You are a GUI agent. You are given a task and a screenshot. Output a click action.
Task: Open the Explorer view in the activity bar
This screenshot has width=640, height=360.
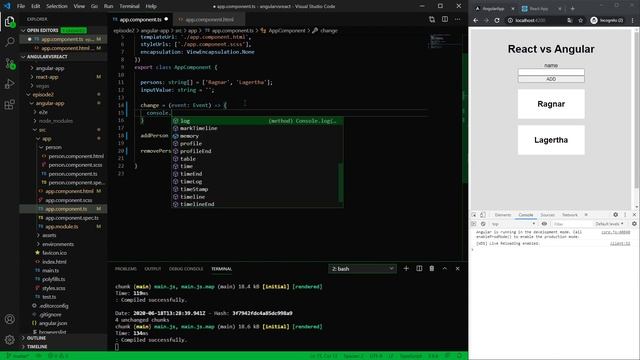click(10, 21)
